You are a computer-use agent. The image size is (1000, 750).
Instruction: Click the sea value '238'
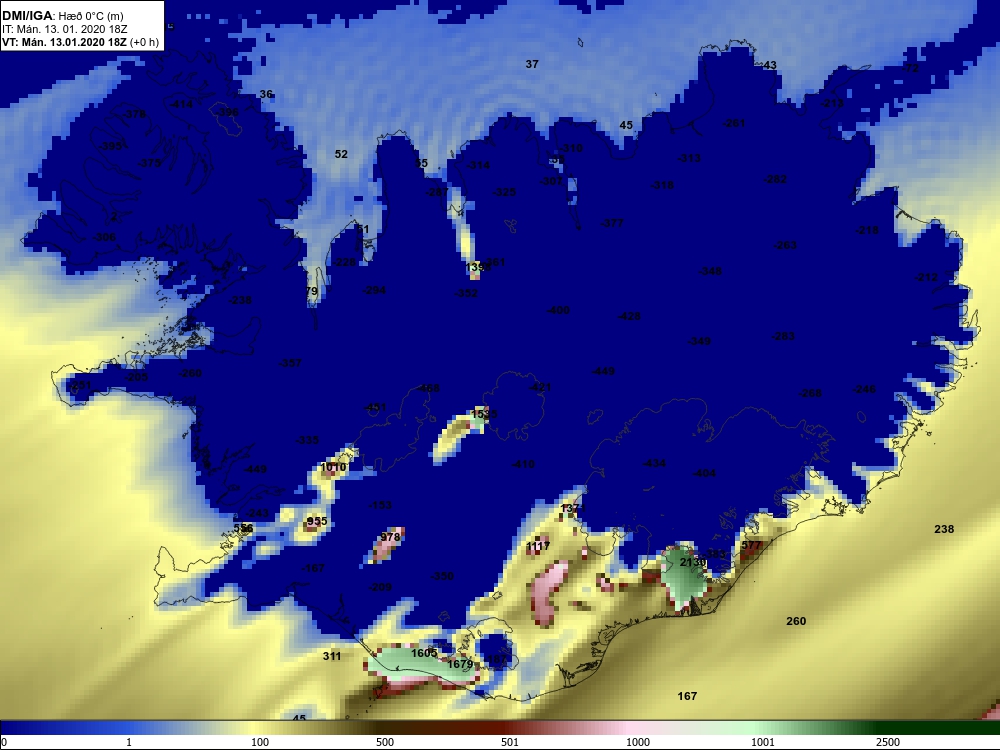click(944, 529)
